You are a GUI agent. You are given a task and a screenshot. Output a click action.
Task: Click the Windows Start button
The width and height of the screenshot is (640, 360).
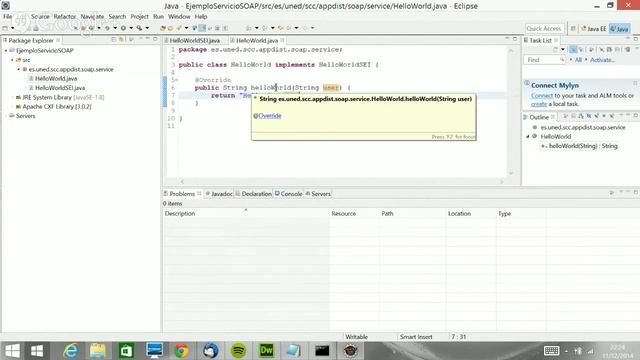click(x=12, y=351)
